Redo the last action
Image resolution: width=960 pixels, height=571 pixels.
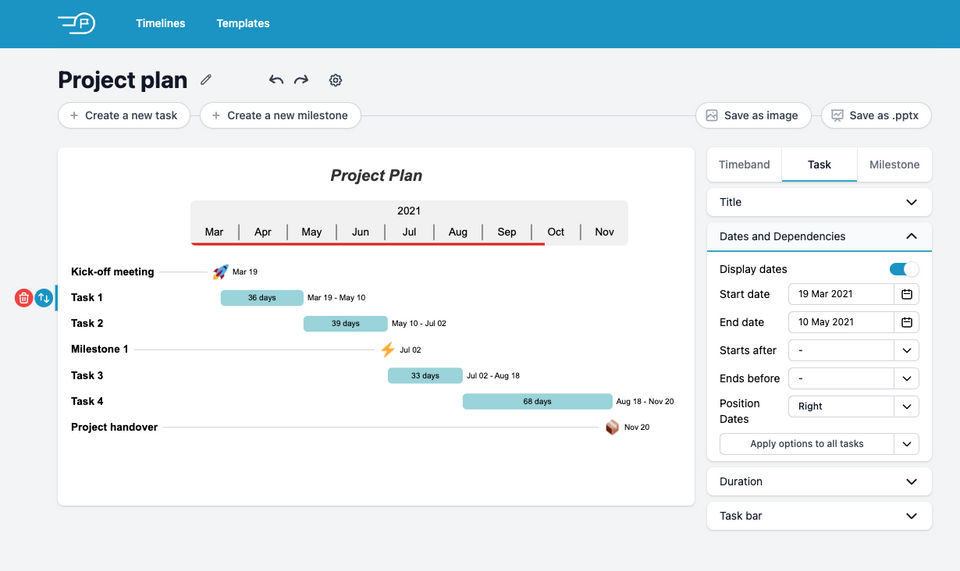click(301, 80)
